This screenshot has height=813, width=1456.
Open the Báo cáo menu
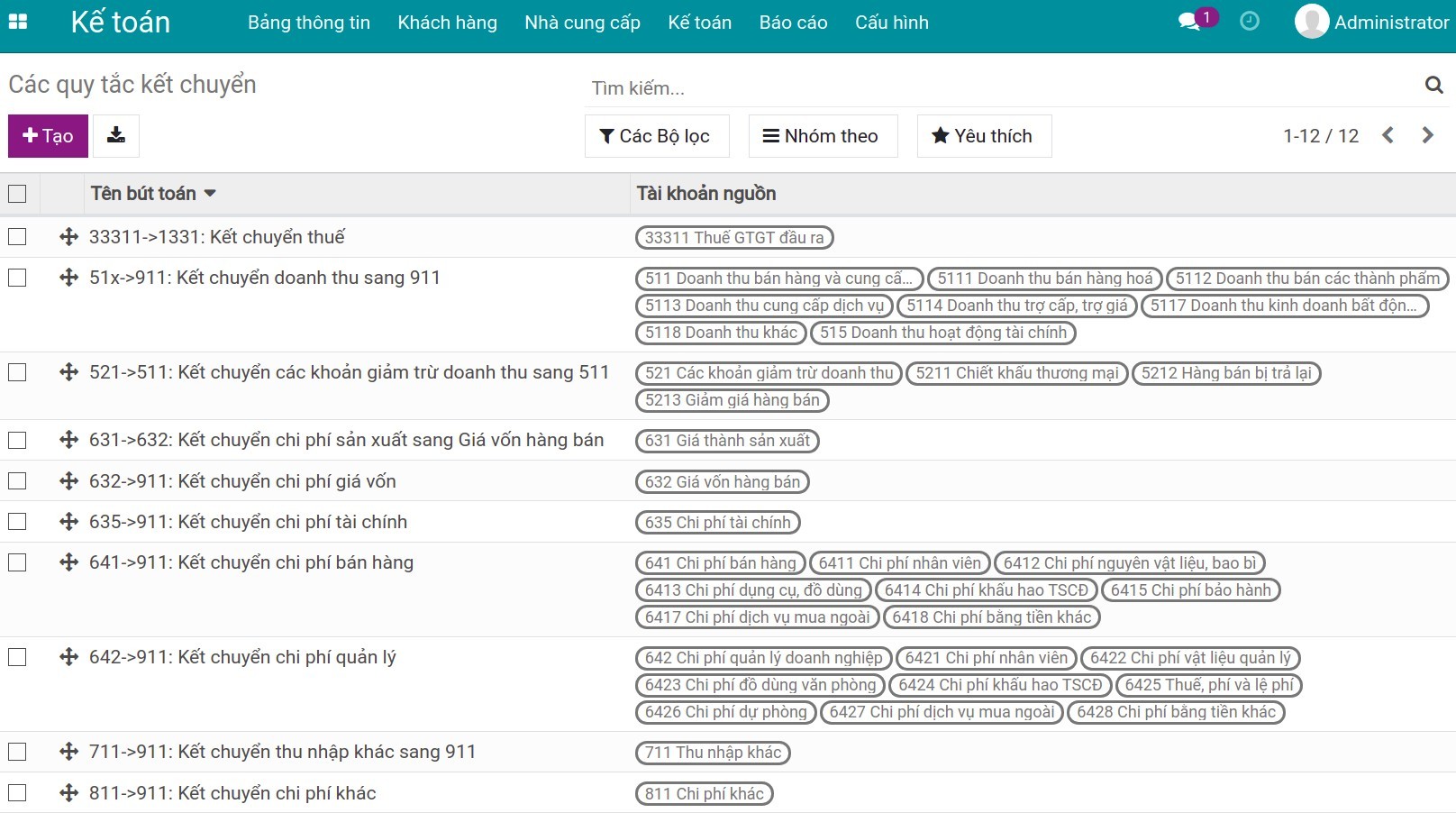pyautogui.click(x=793, y=23)
